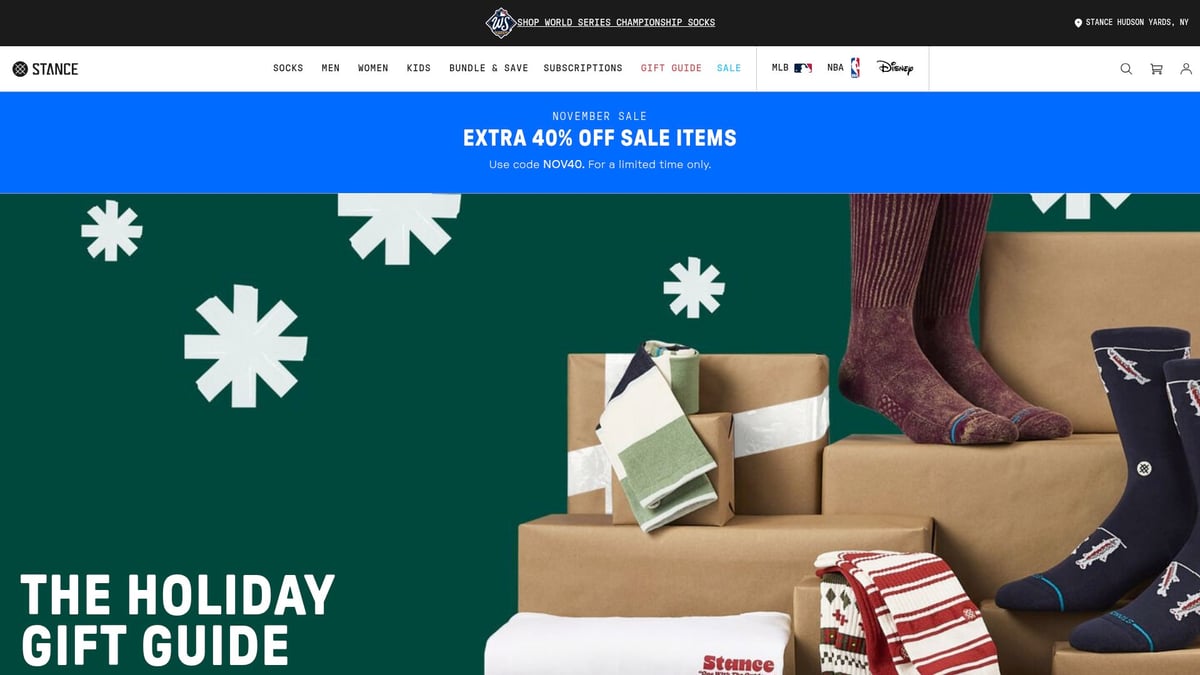
Task: Click the store location pin icon
Action: 1078,23
